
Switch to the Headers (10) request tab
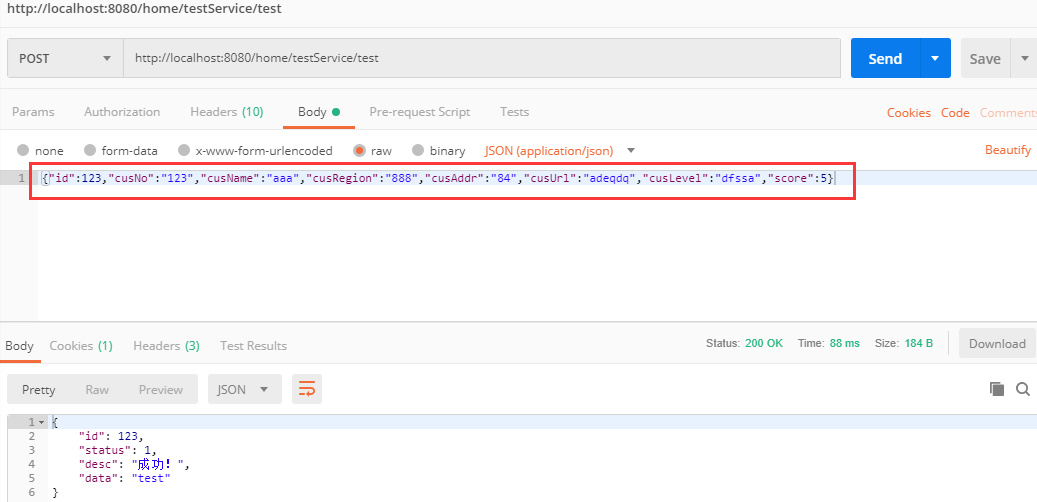[x=226, y=112]
